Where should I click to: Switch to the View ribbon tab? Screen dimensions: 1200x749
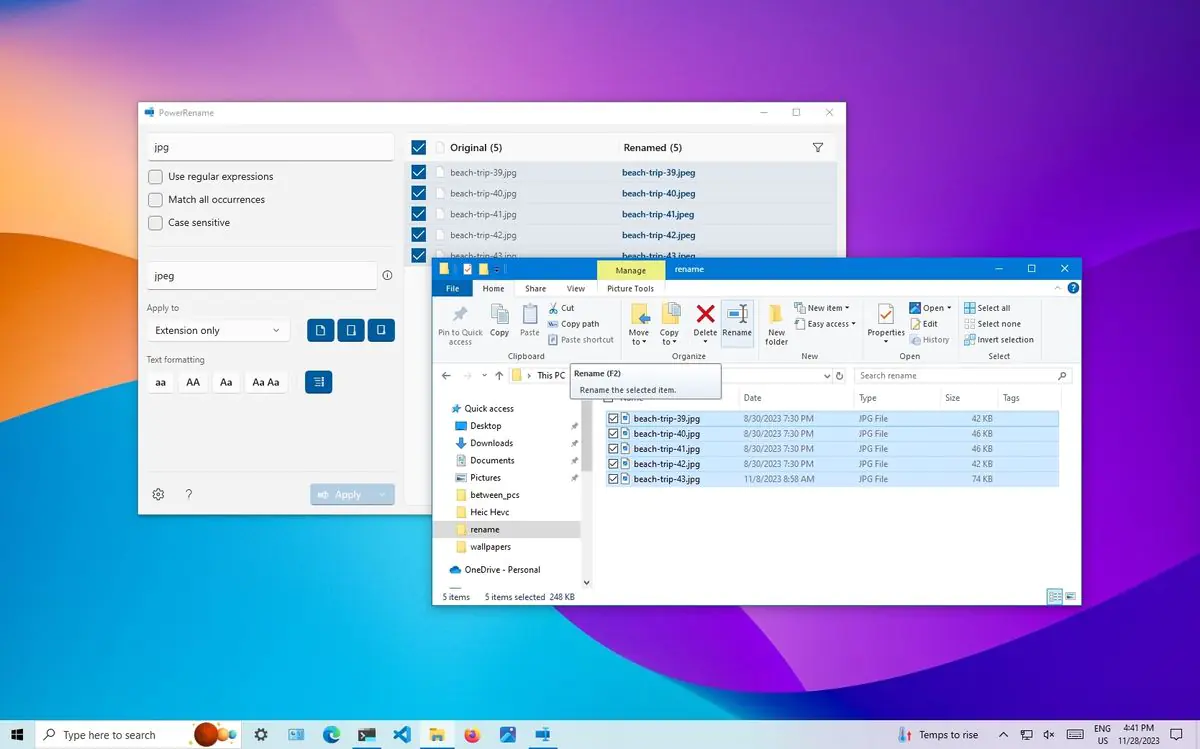click(576, 289)
